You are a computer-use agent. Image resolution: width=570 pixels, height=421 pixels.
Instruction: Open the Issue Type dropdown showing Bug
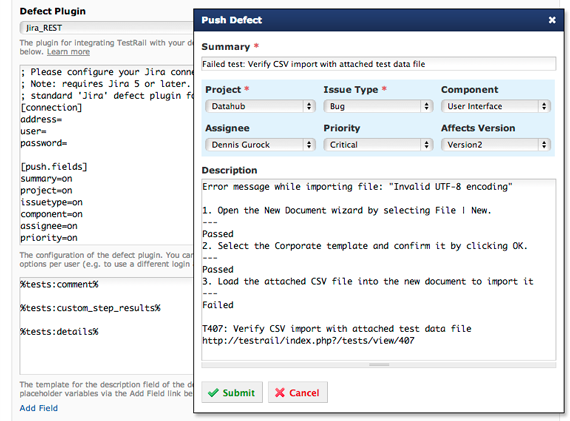pos(378,106)
